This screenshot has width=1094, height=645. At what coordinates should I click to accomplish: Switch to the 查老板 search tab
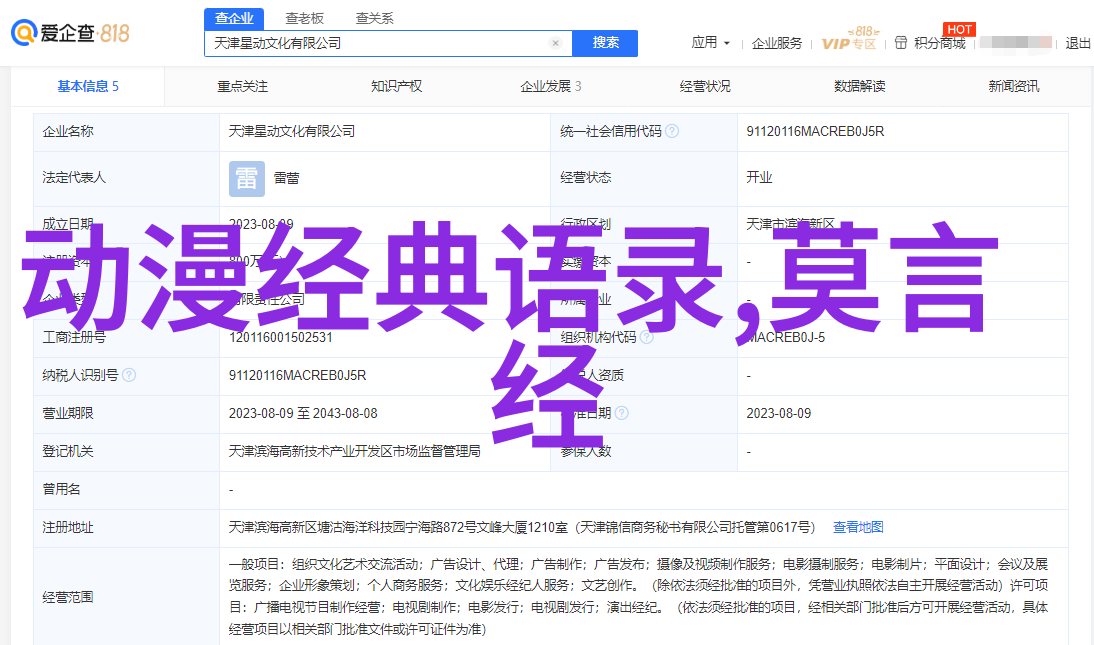click(x=305, y=18)
